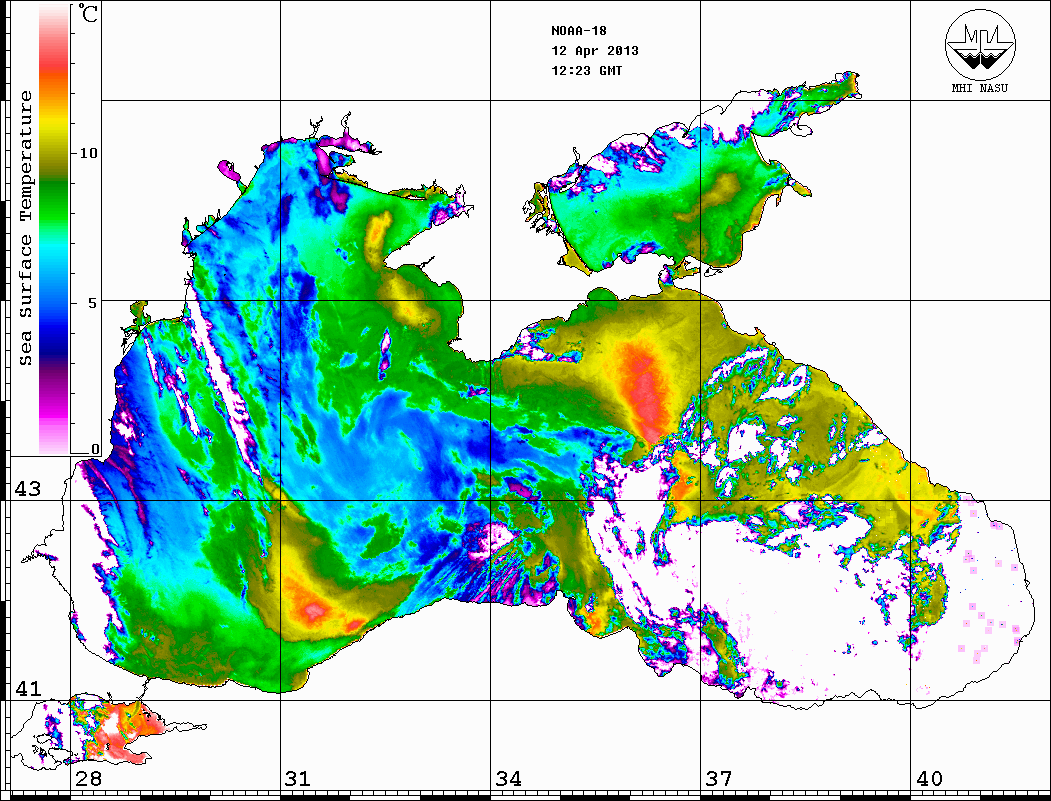Screen dimensions: 1051x801
Task: Click the '12:23 GMT' time text
Action: (587, 70)
